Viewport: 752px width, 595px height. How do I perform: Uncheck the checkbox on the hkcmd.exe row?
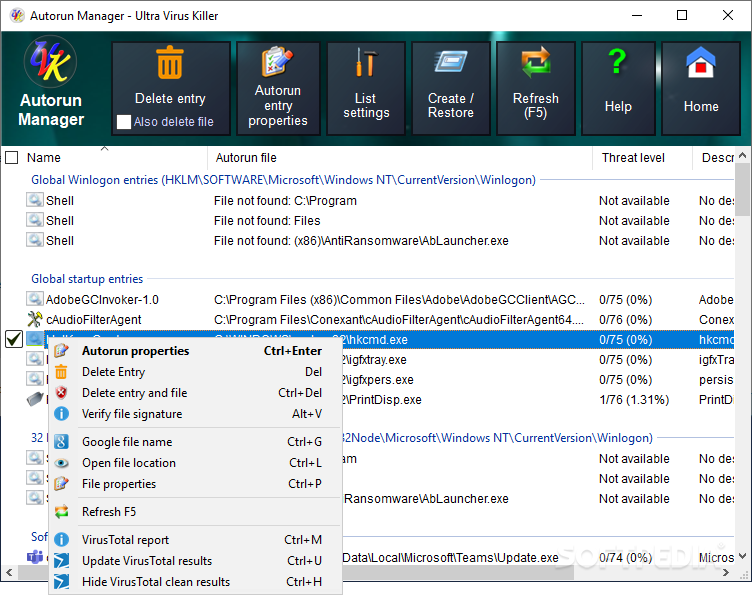[14, 339]
